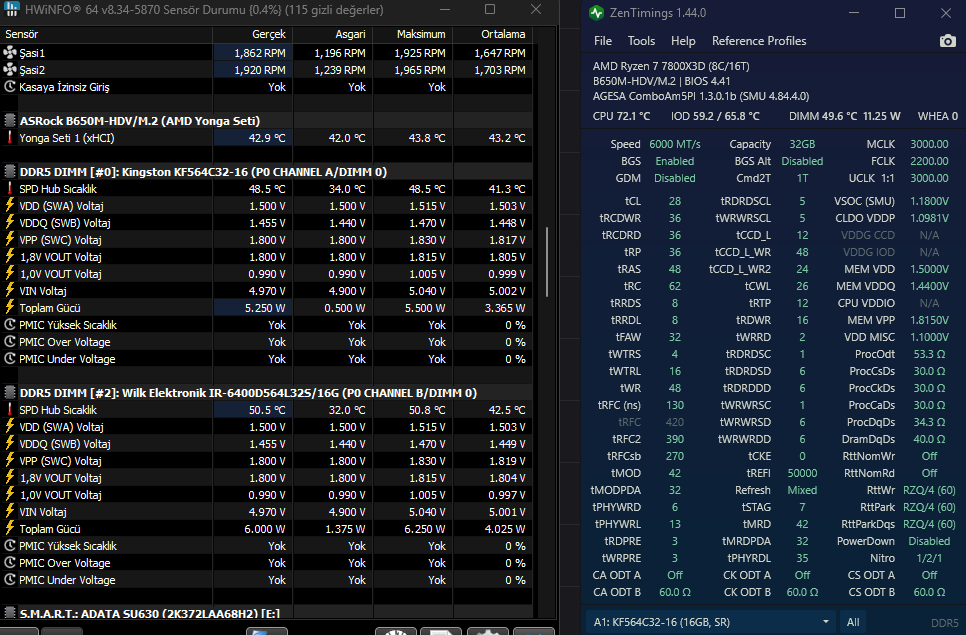966x635 pixels.
Task: Click the Asgari column header
Action: pos(333,34)
